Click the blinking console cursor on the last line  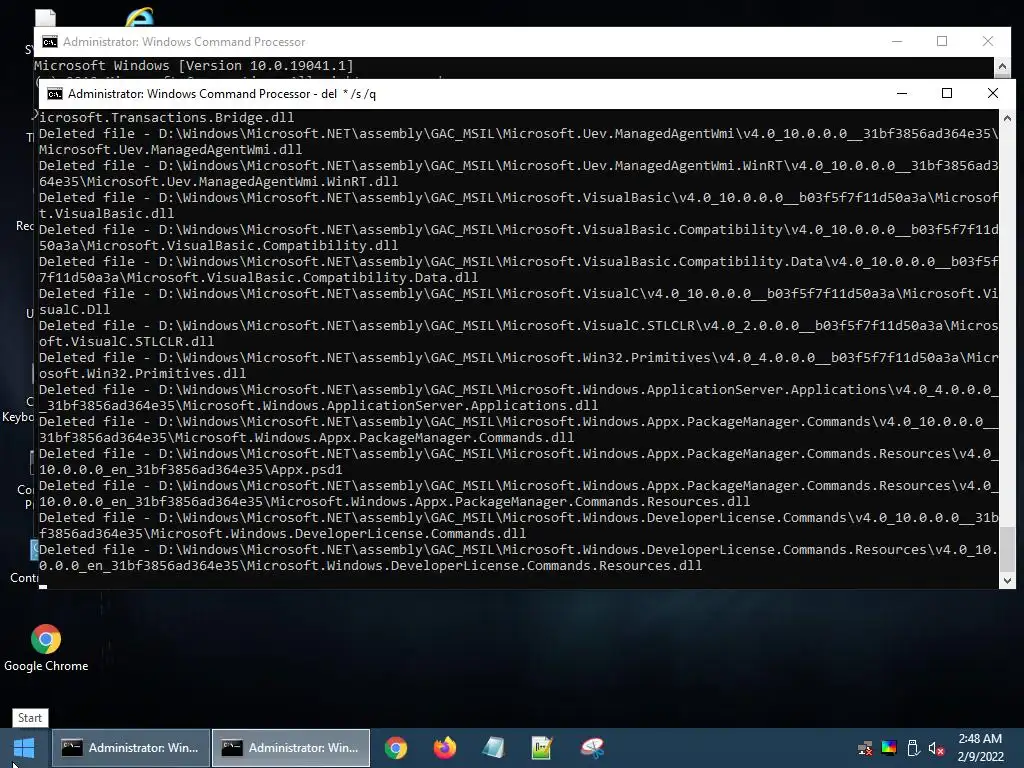[43, 586]
